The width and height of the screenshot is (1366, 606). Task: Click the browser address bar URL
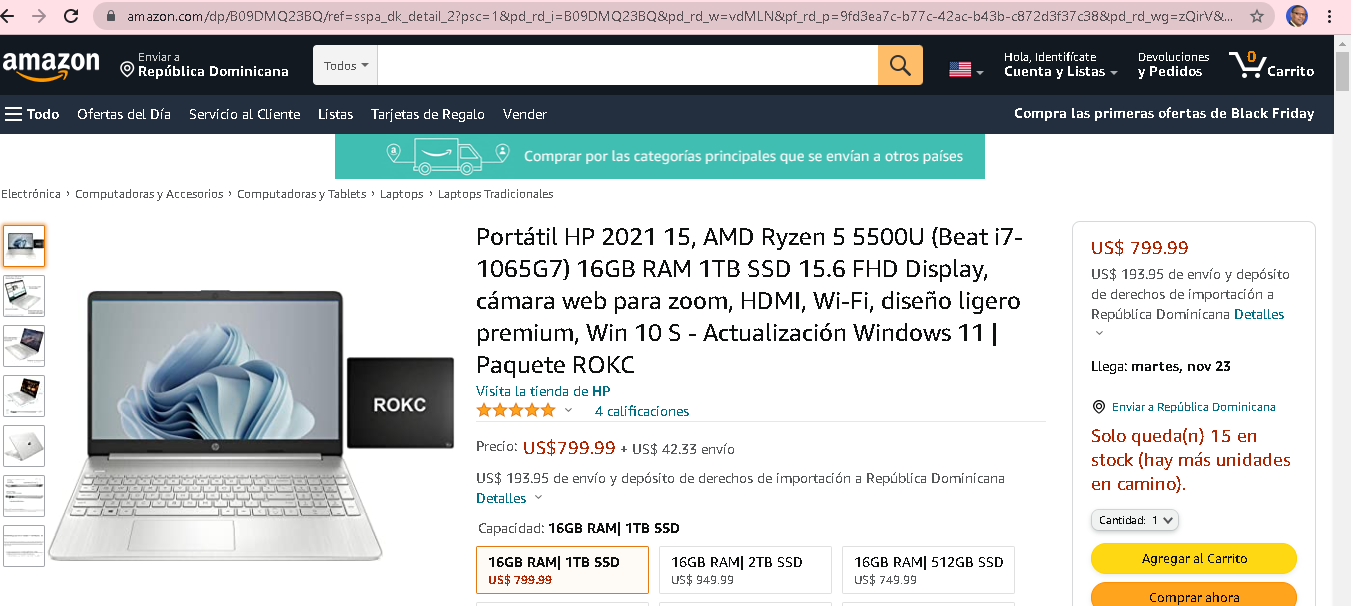[x=680, y=17]
